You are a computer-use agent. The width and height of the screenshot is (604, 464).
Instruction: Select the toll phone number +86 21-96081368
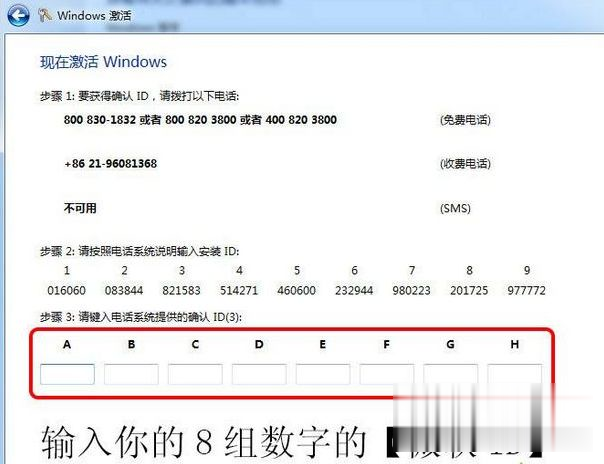[111, 164]
